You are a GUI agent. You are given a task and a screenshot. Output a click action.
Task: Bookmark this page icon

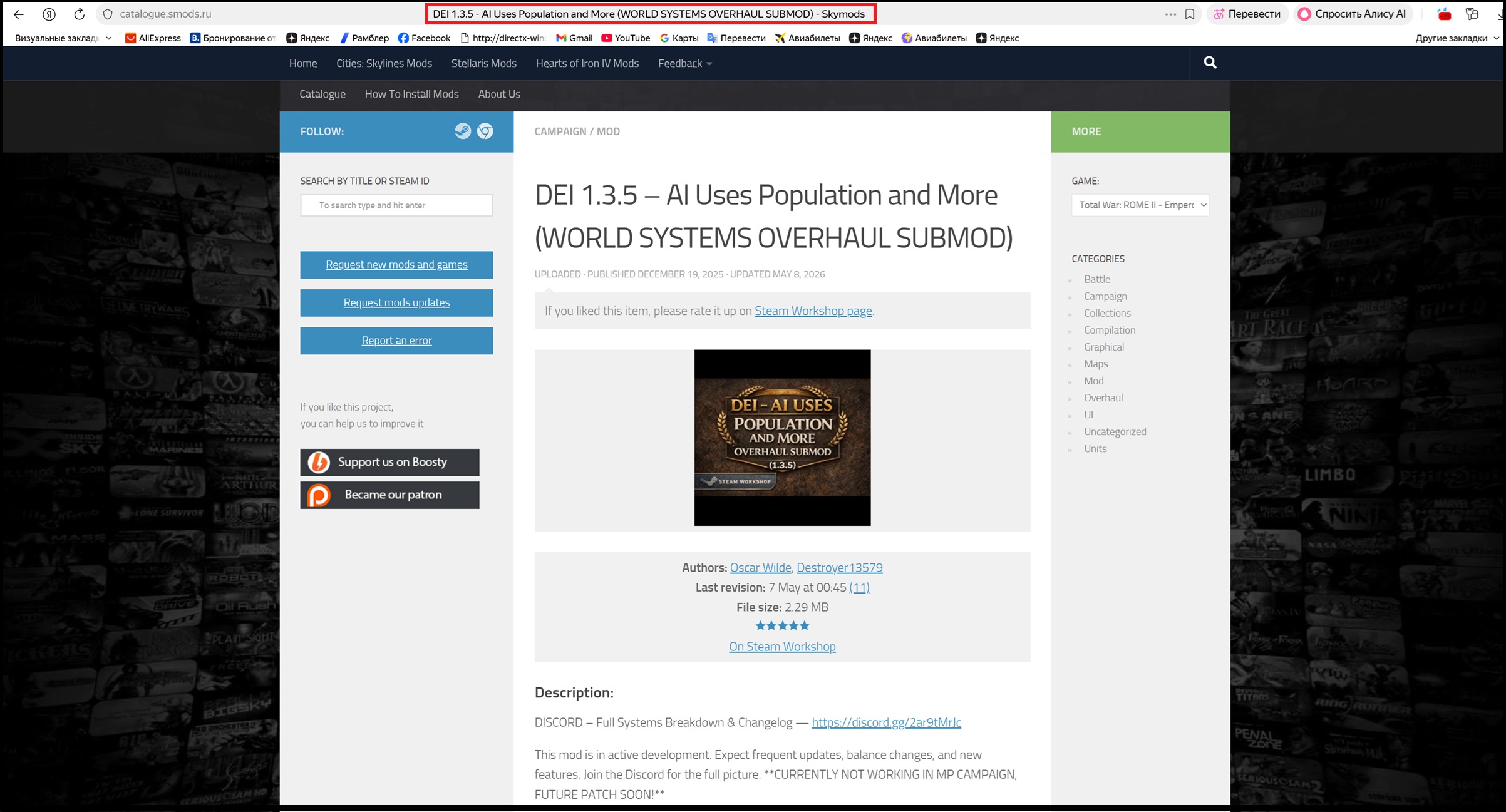pos(1190,14)
